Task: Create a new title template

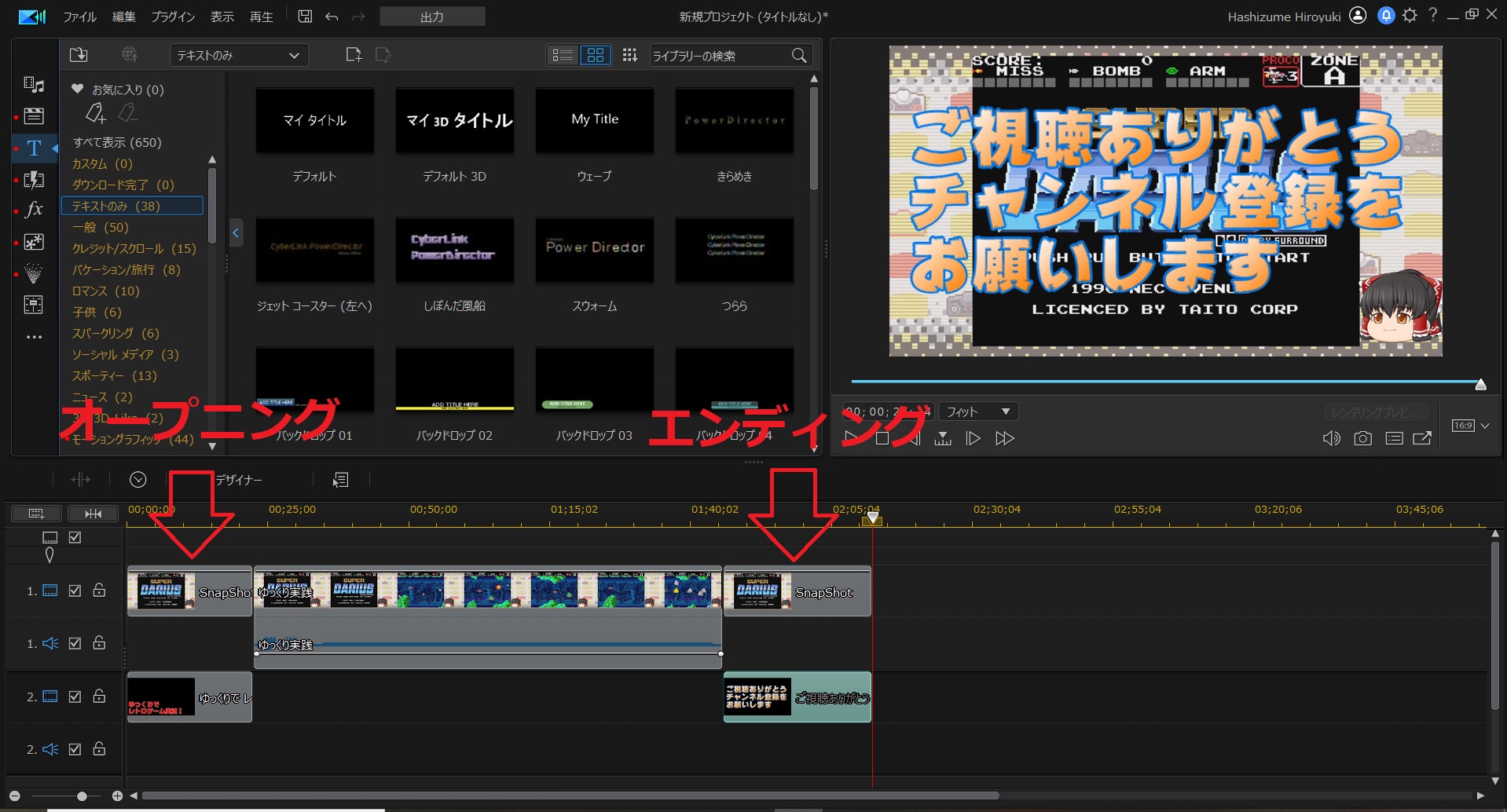Action: tap(354, 55)
